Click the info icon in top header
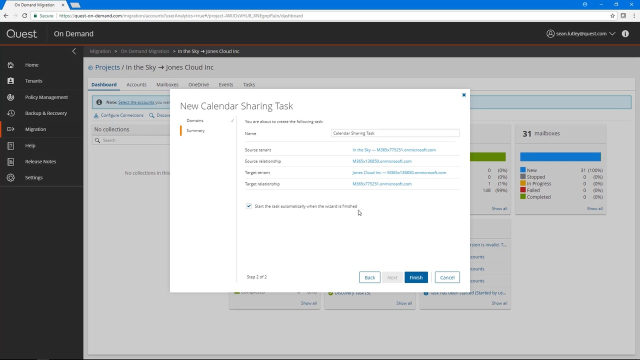 [625, 34]
